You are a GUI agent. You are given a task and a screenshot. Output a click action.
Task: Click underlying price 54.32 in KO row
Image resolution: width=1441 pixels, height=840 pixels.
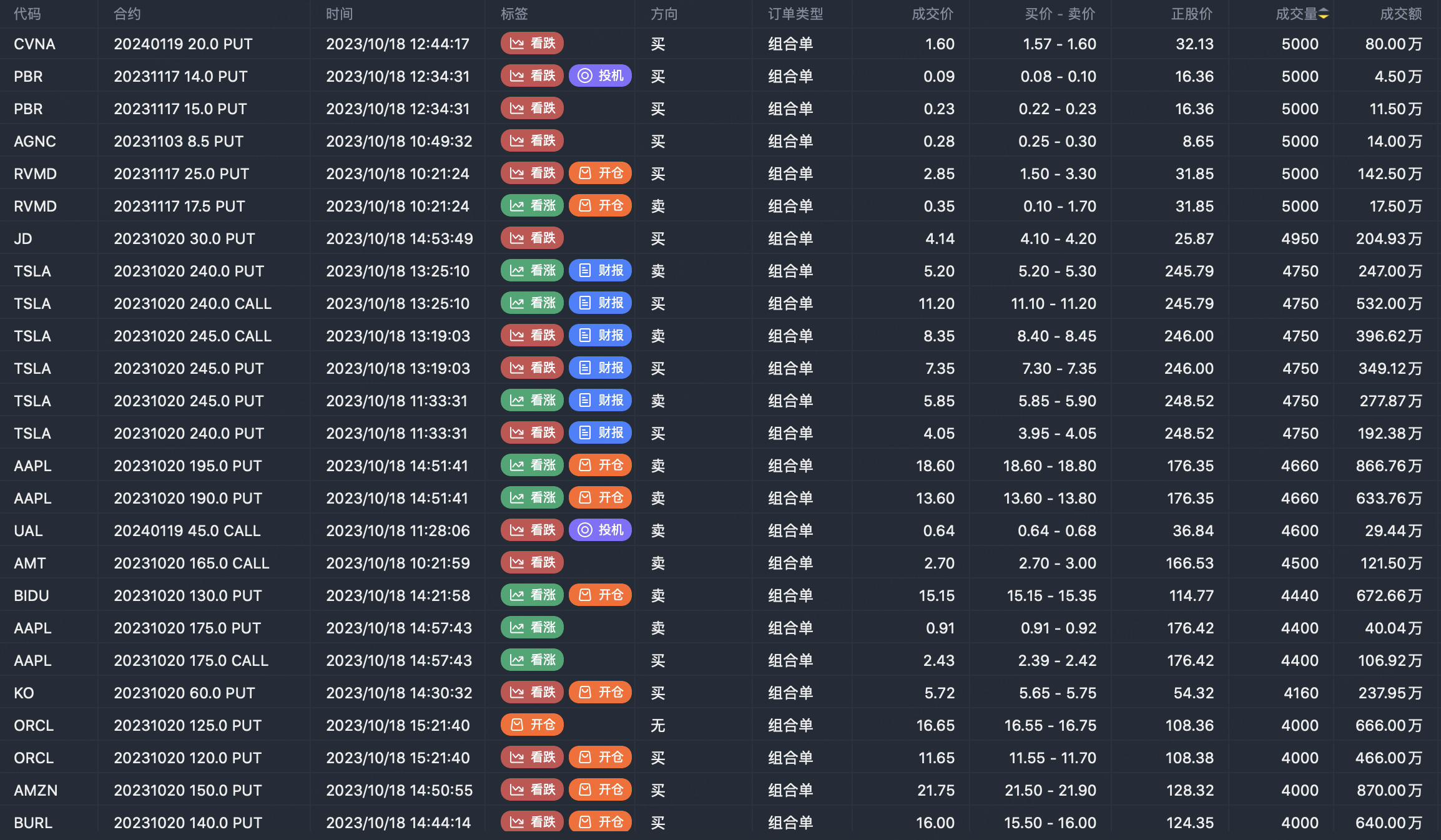[1194, 693]
